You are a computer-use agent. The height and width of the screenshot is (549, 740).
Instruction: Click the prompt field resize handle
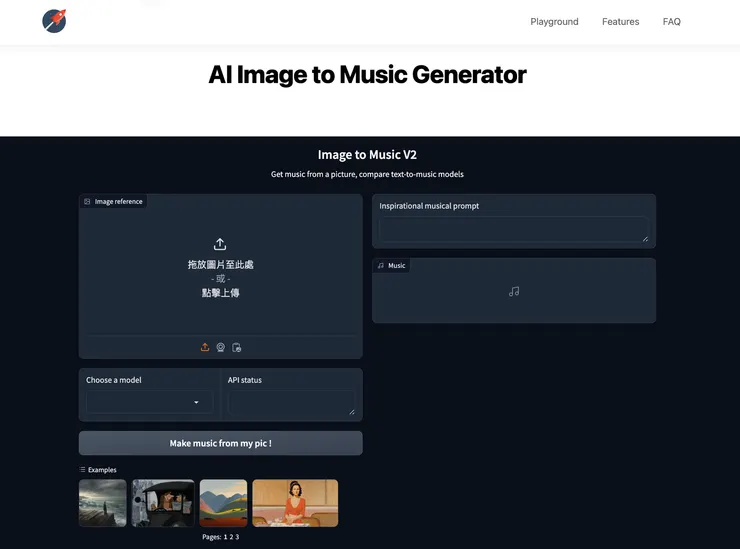click(x=645, y=239)
